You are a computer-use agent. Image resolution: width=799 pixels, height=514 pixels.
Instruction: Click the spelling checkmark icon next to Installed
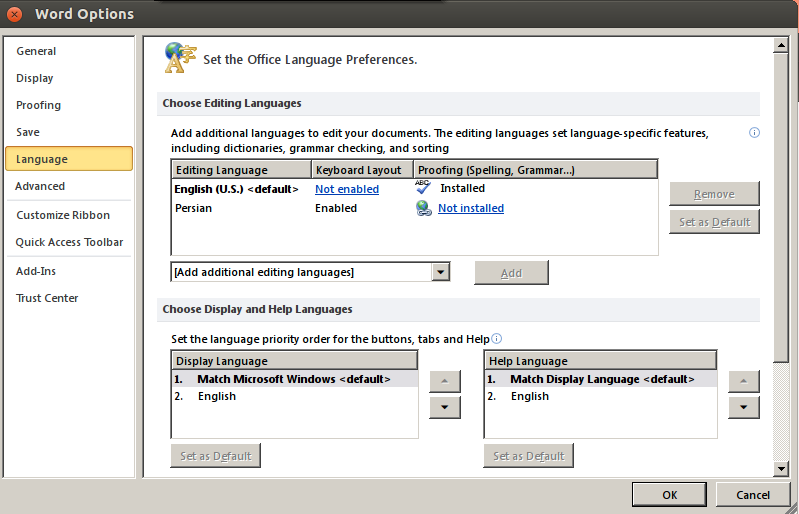pyautogui.click(x=423, y=187)
